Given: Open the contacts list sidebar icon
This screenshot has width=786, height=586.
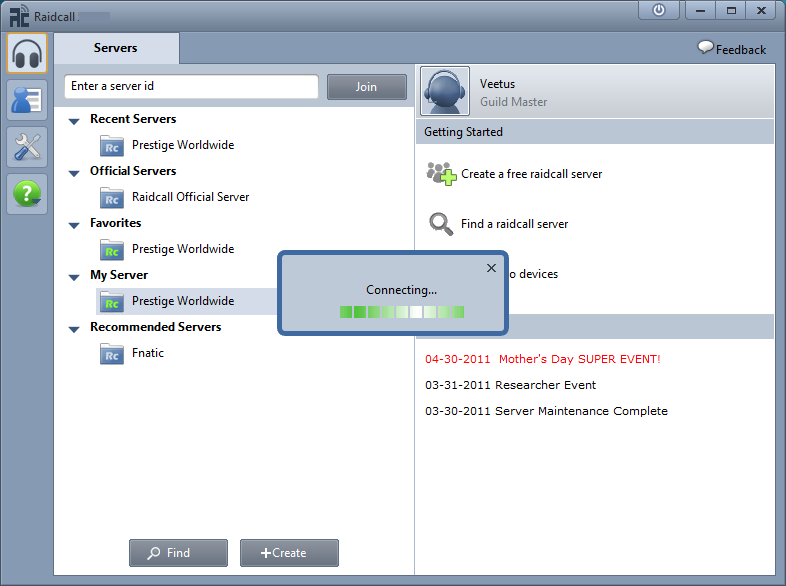Looking at the screenshot, I should click(x=27, y=100).
